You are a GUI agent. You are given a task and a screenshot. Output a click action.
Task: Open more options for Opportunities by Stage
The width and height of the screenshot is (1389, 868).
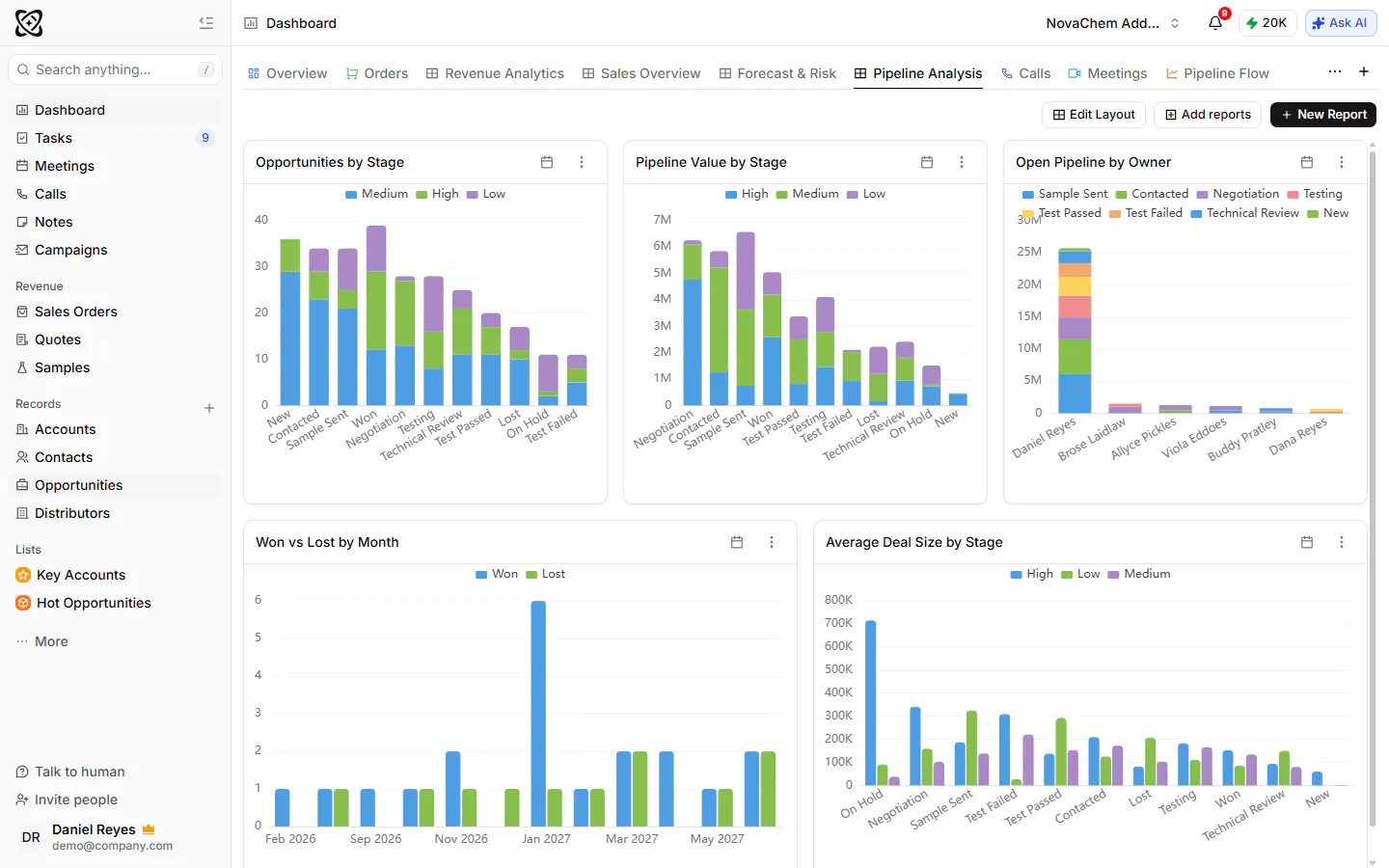click(582, 162)
